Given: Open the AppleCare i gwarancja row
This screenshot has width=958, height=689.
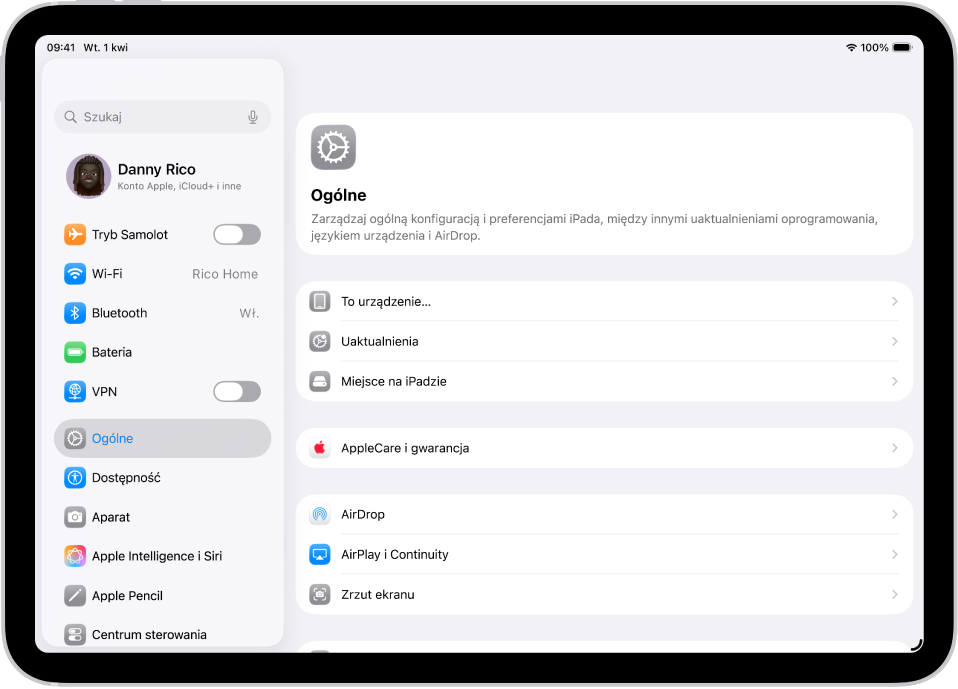Looking at the screenshot, I should [604, 448].
